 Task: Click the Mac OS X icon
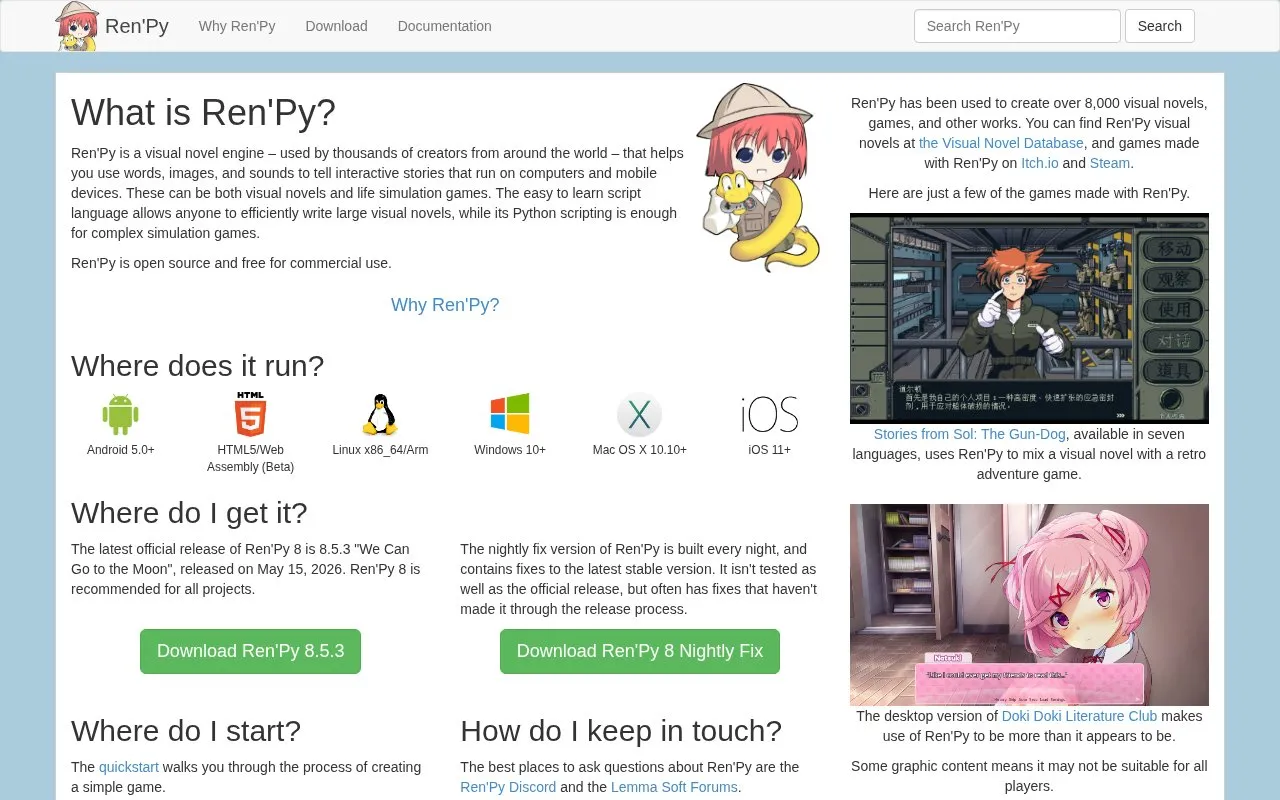(640, 414)
